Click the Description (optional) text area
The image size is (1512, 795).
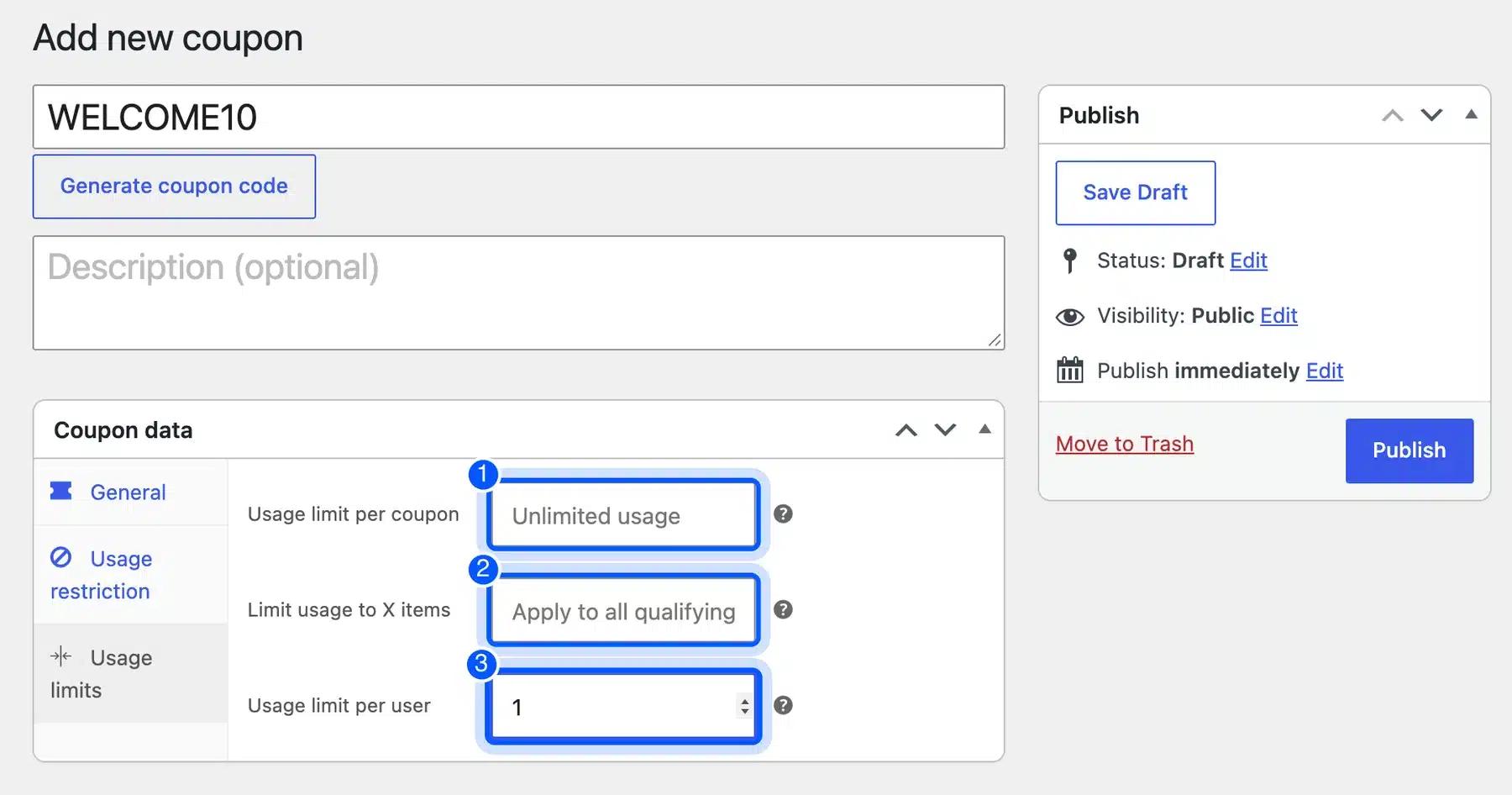pos(518,292)
